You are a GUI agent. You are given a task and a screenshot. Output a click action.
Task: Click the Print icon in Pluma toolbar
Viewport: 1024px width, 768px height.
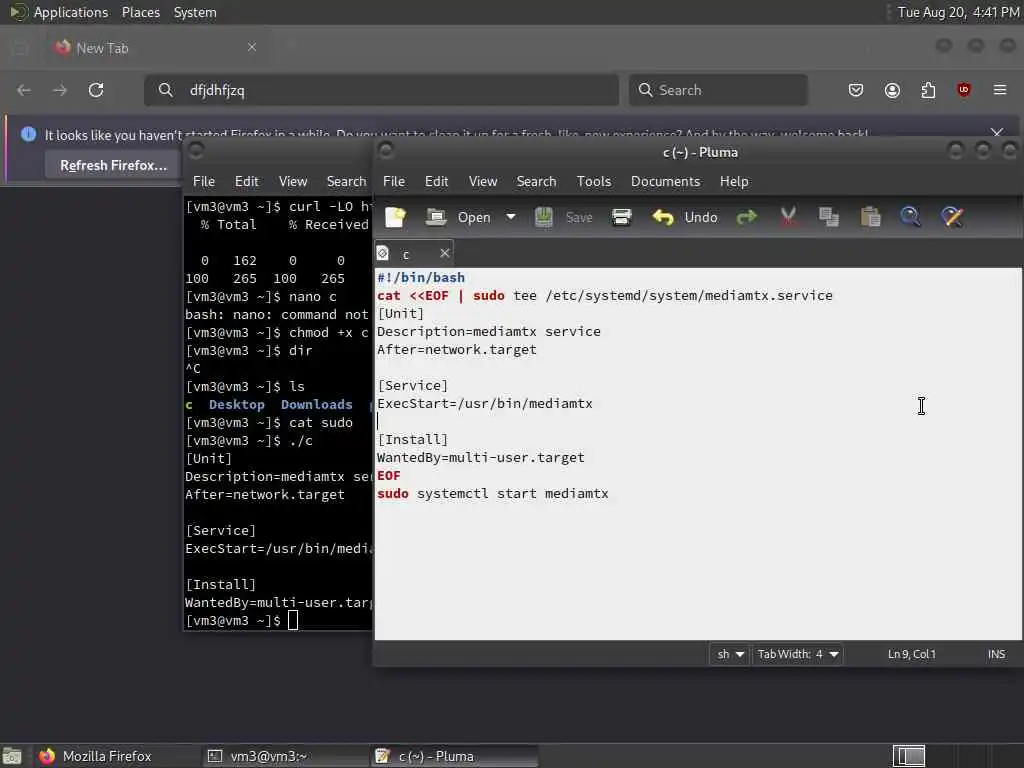pyautogui.click(x=621, y=217)
